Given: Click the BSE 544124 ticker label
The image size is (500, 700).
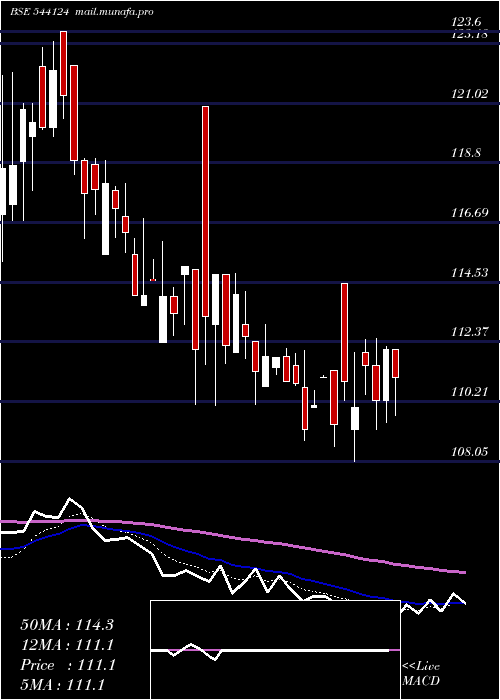Looking at the screenshot, I should pyautogui.click(x=39, y=12).
